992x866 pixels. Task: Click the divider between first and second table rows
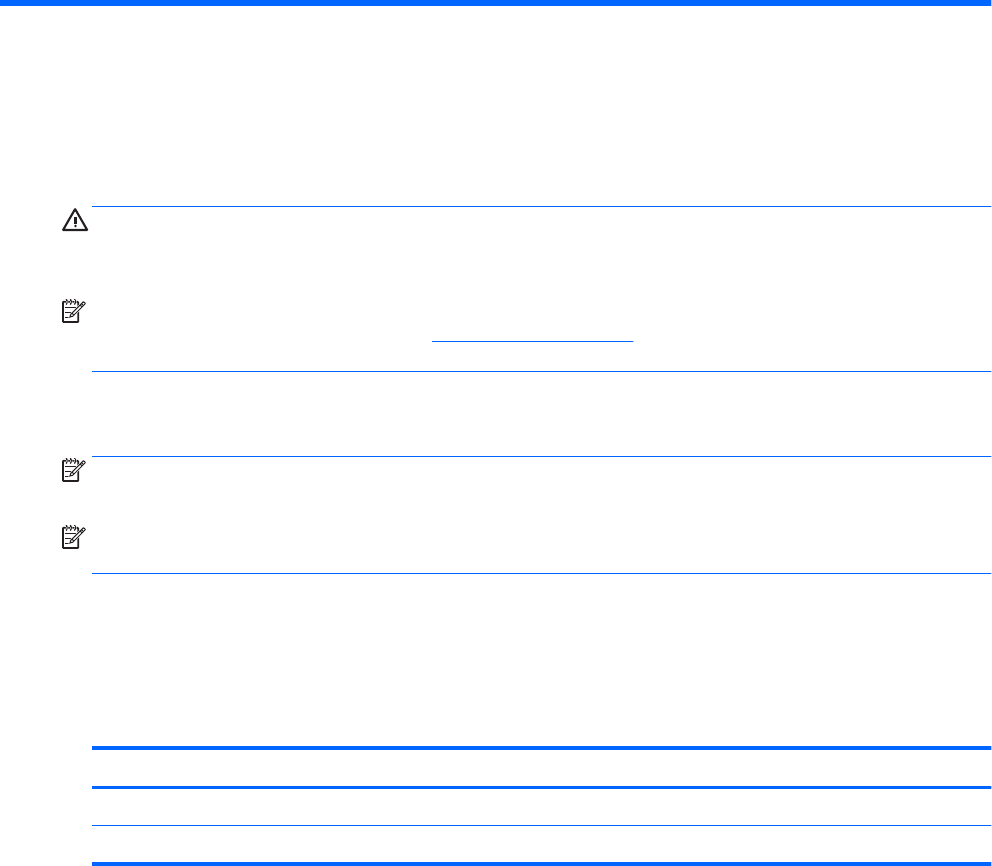click(x=541, y=787)
